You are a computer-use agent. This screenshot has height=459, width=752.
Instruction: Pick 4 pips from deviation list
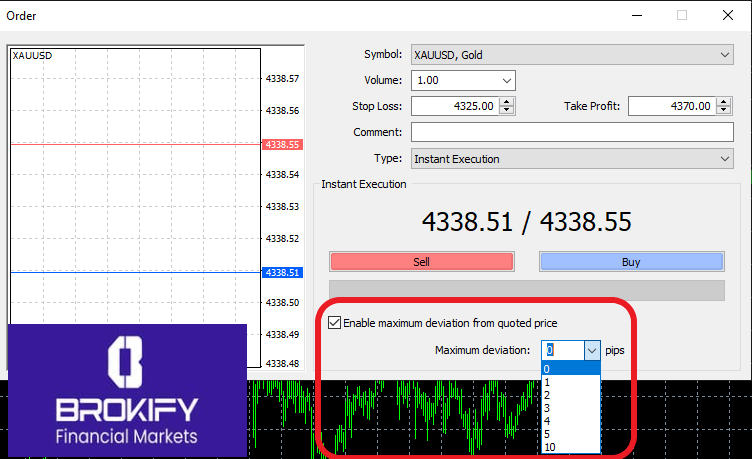[x=570, y=421]
